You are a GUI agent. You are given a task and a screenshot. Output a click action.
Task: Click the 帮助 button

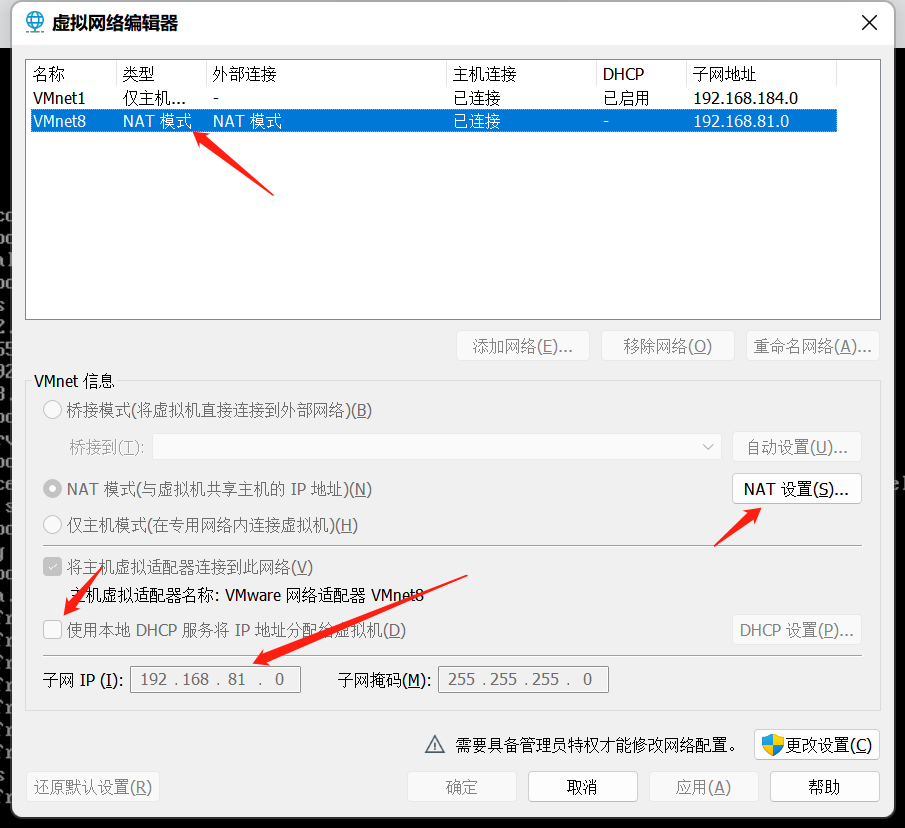pos(825,787)
